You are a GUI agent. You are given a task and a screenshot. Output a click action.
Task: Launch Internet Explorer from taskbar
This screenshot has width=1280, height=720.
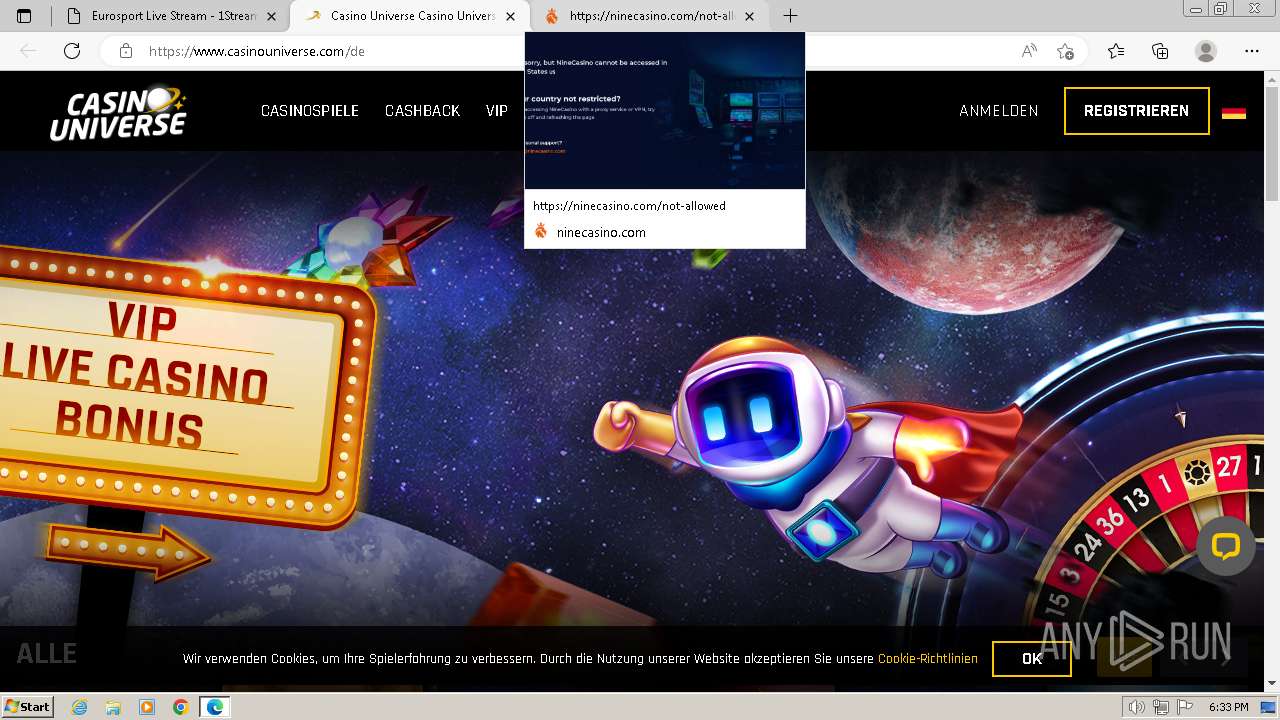tap(79, 707)
